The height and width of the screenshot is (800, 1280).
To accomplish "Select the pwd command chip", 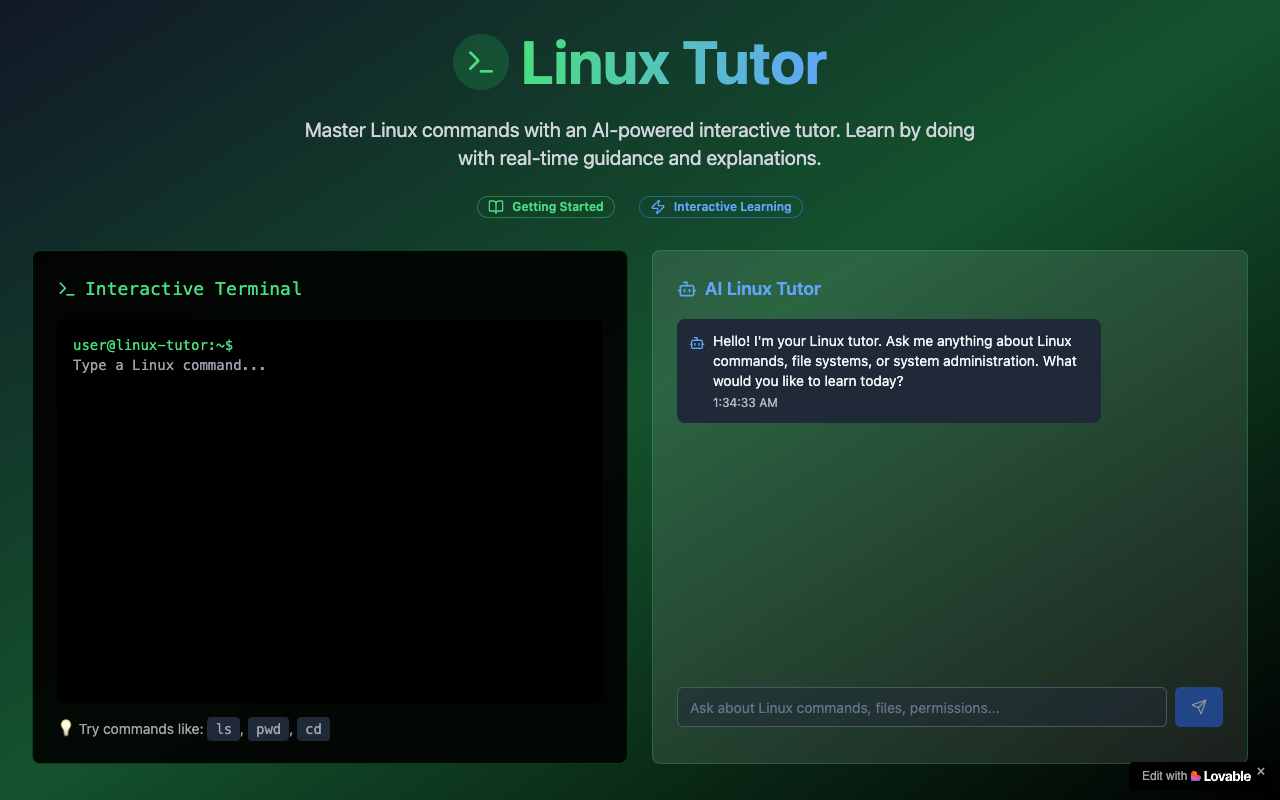I will (x=268, y=728).
